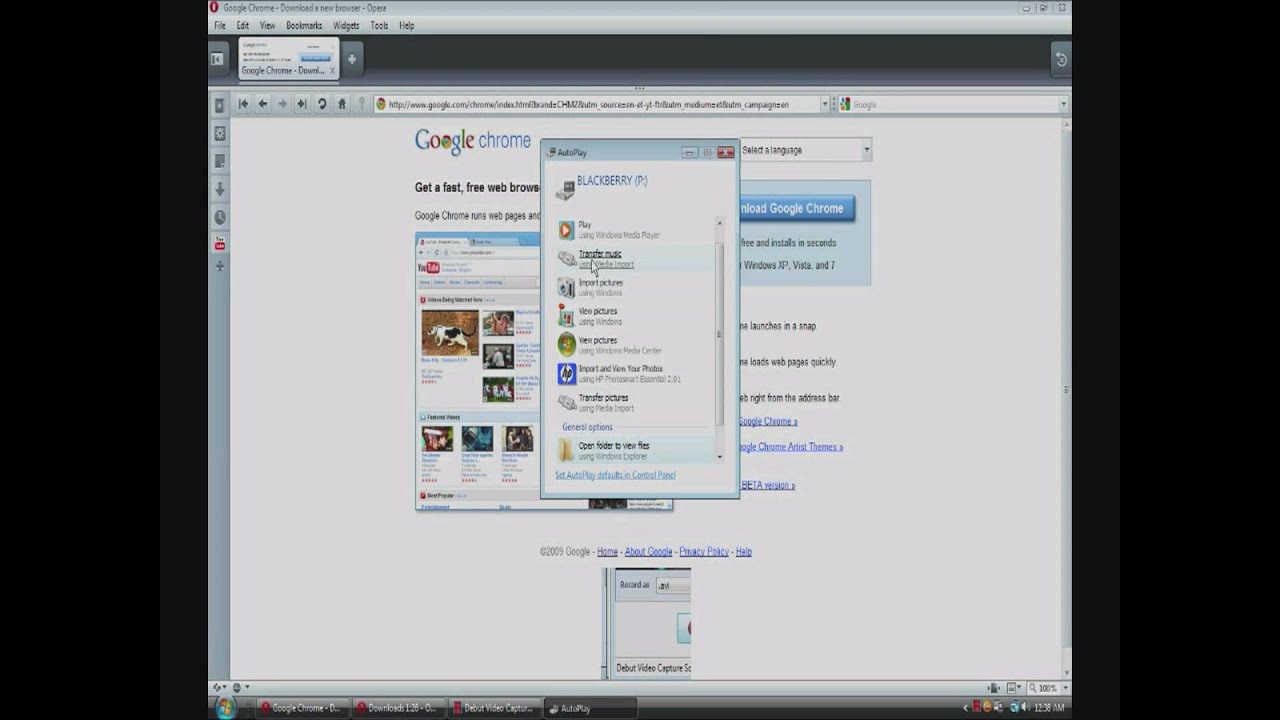Reload the page with the Reload button
The image size is (1280, 720).
click(x=322, y=104)
